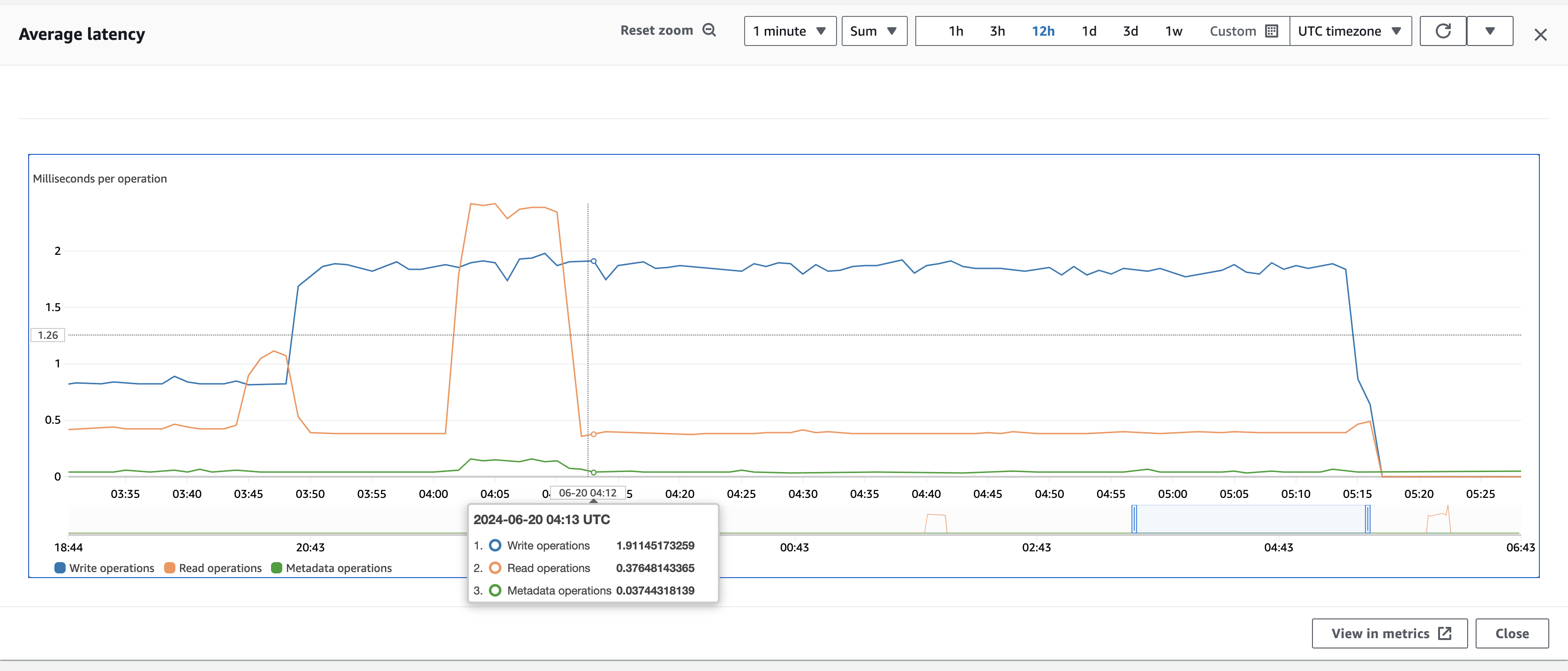The width and height of the screenshot is (1568, 671).
Task: Click the Read operations data point at 04:13
Action: pyautogui.click(x=594, y=434)
